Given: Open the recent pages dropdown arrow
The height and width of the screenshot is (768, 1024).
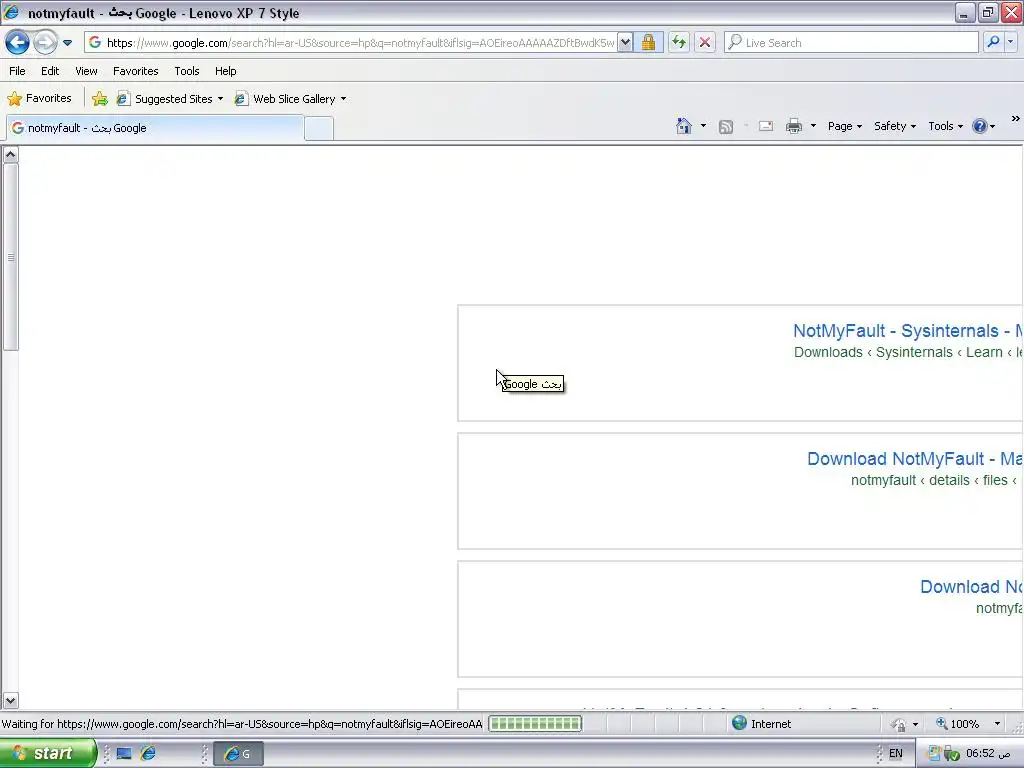Looking at the screenshot, I should 67,43.
